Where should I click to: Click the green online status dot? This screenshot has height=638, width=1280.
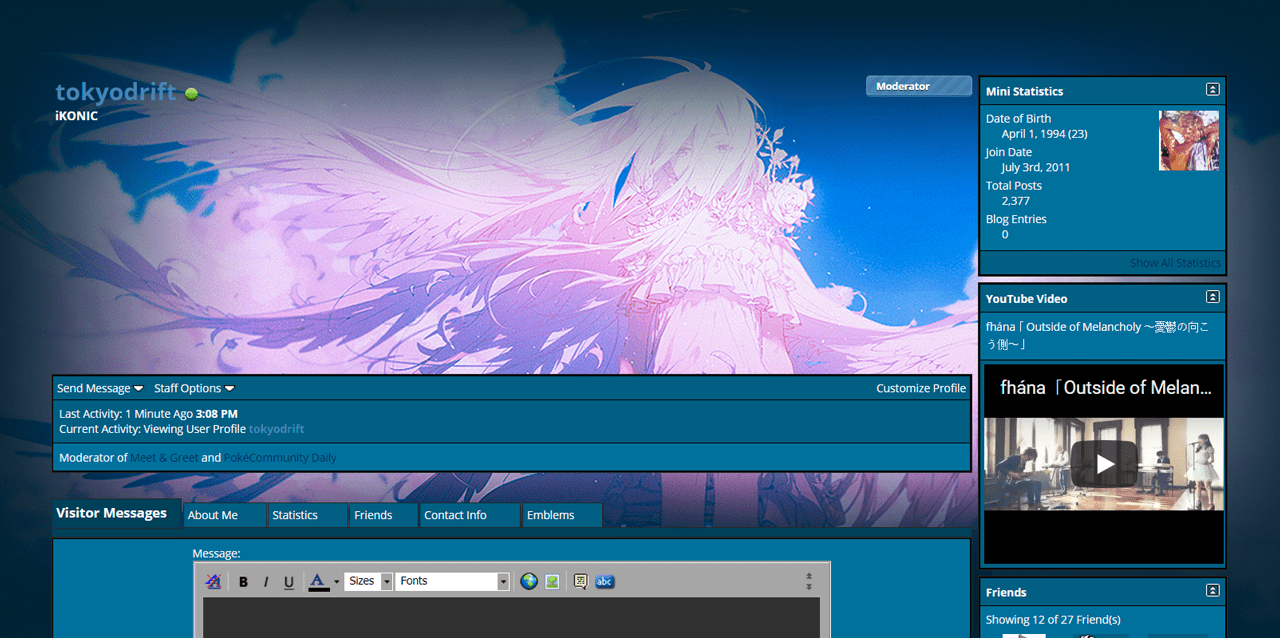[191, 94]
